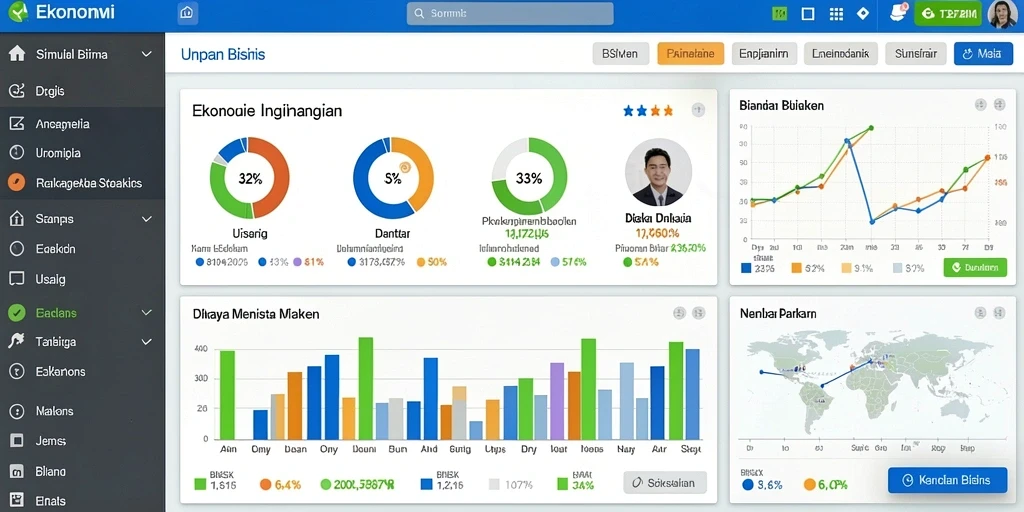Click first round icon in Nenbai Parkam
Viewport: 1024px width, 512px height.
[980, 313]
